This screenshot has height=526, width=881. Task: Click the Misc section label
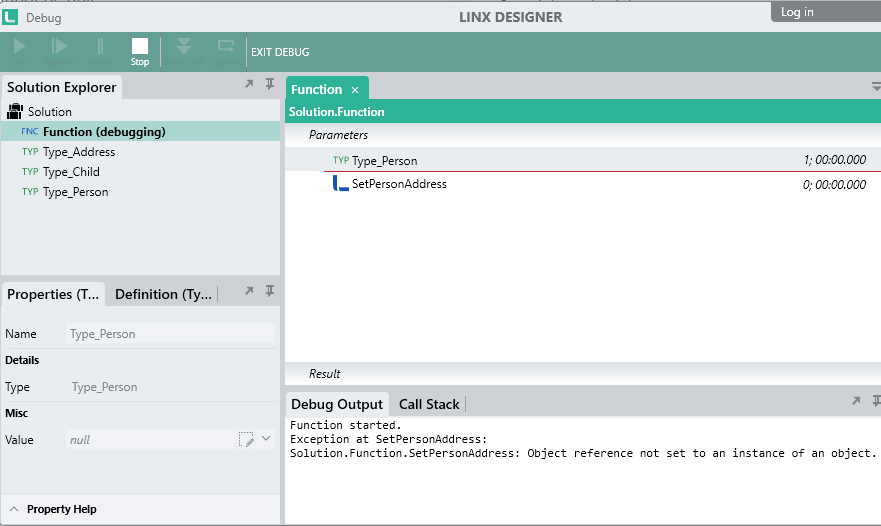tap(16, 413)
